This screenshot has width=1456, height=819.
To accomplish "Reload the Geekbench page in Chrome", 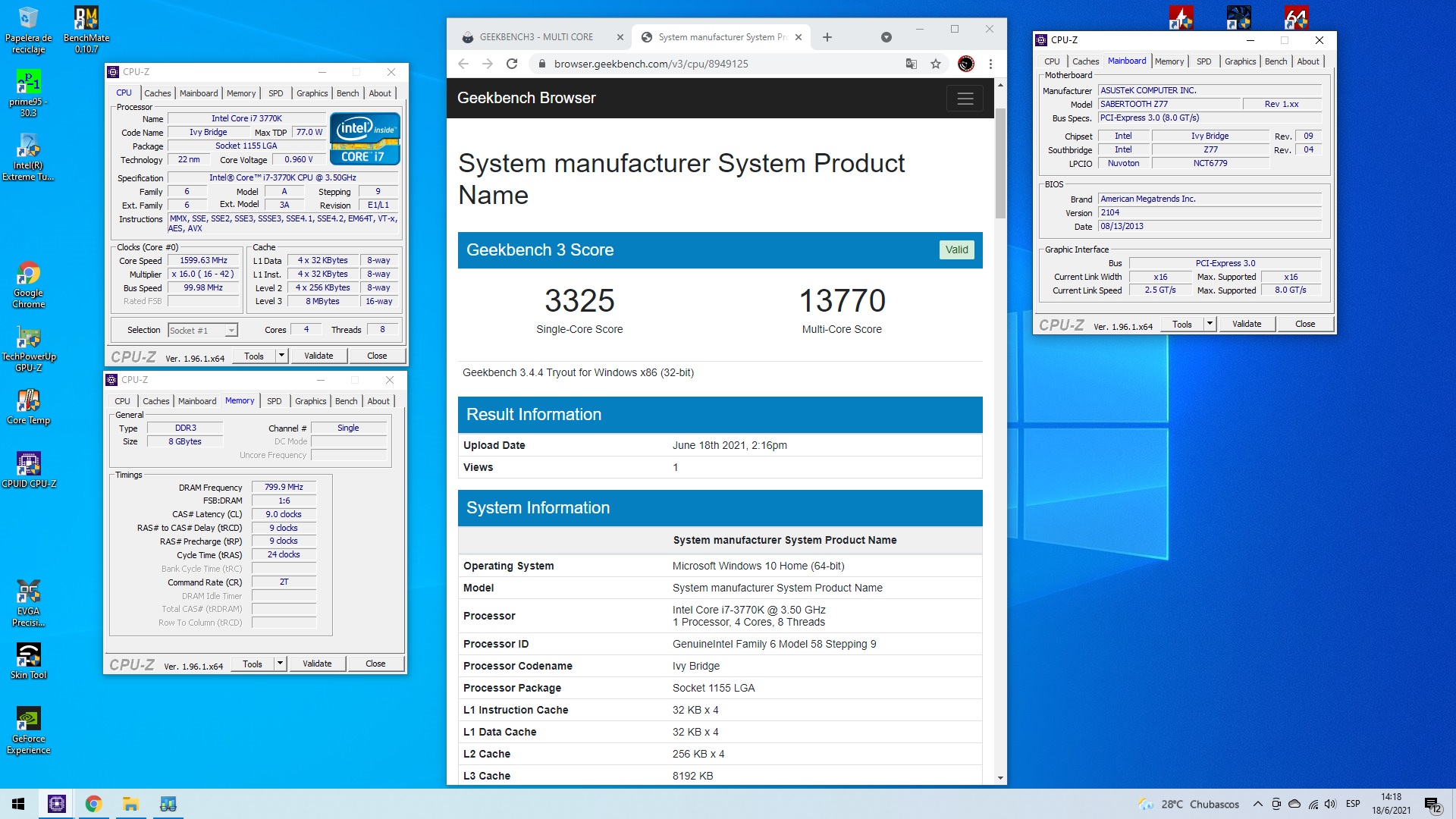I will [512, 64].
